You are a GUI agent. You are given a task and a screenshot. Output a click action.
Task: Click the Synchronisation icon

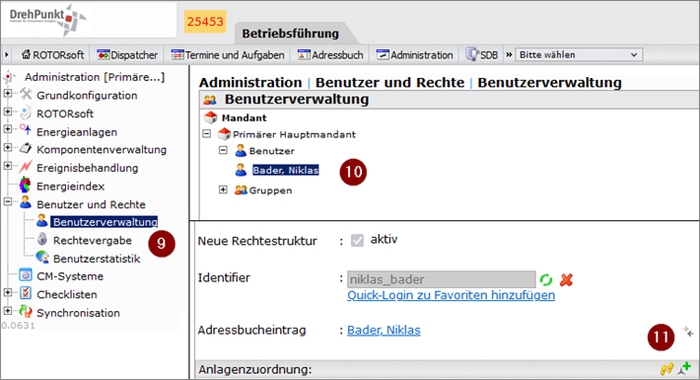(26, 311)
